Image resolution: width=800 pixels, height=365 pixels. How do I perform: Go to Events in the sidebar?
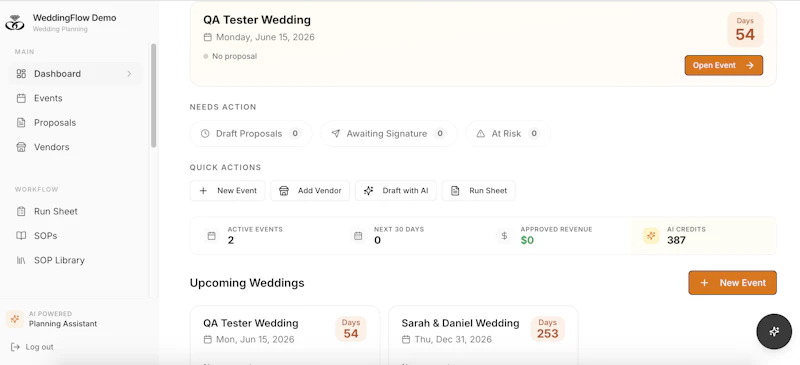(x=75, y=98)
